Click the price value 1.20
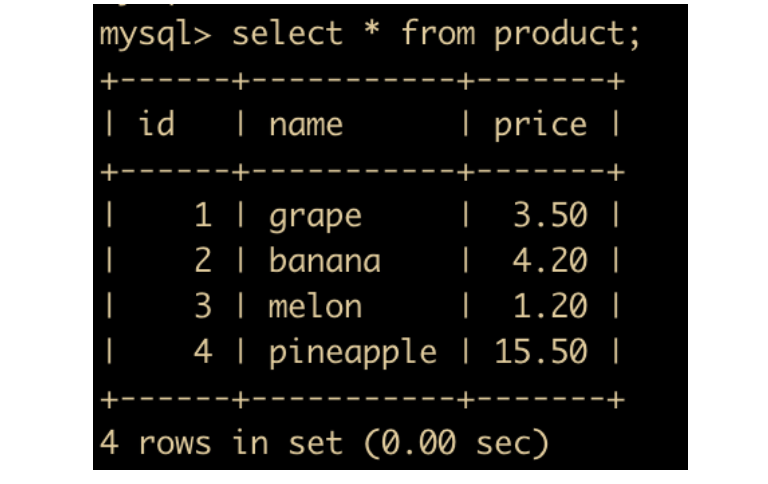The image size is (768, 484). pyautogui.click(x=550, y=306)
